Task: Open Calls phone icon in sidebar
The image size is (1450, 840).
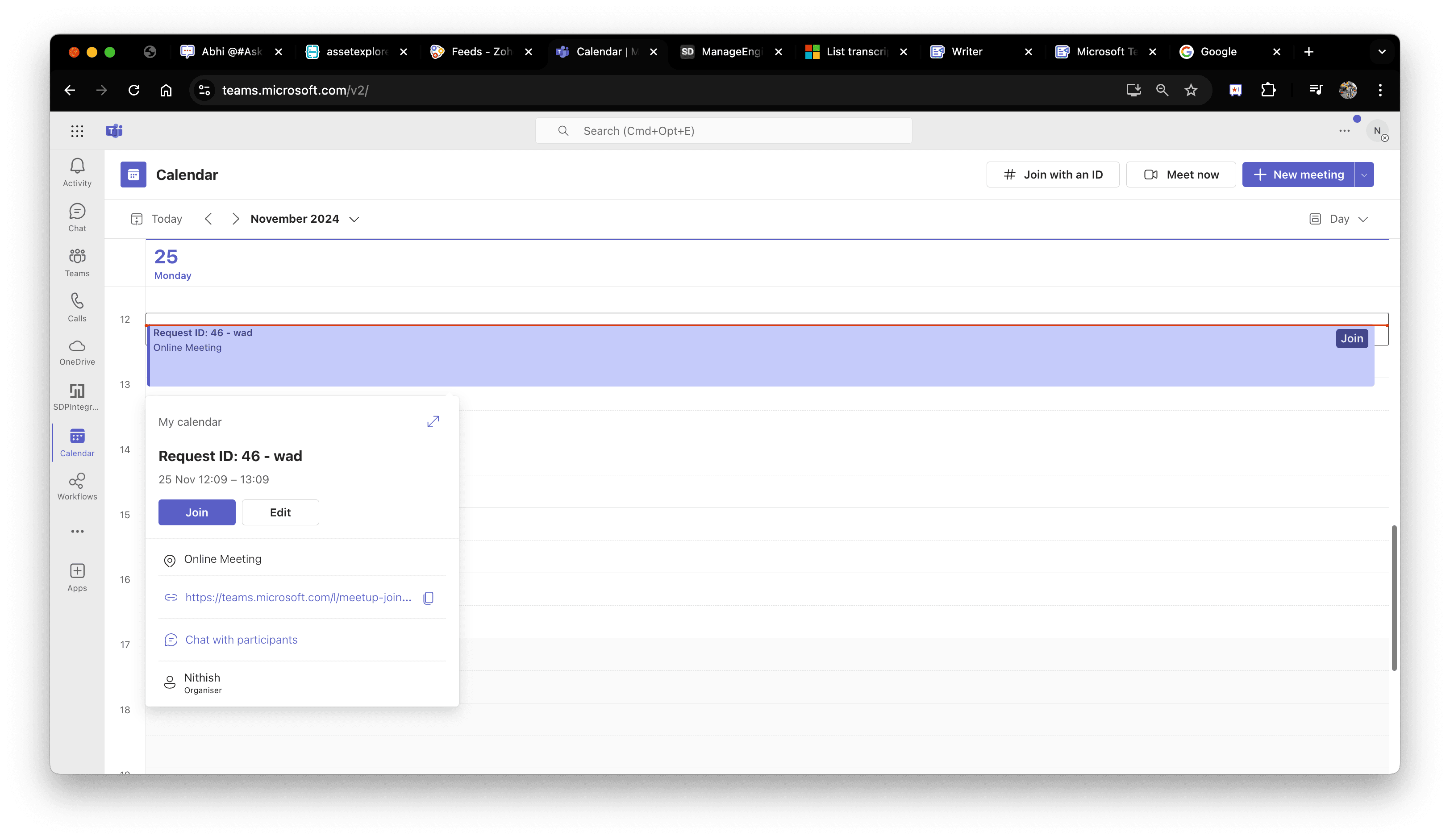Action: 77,307
